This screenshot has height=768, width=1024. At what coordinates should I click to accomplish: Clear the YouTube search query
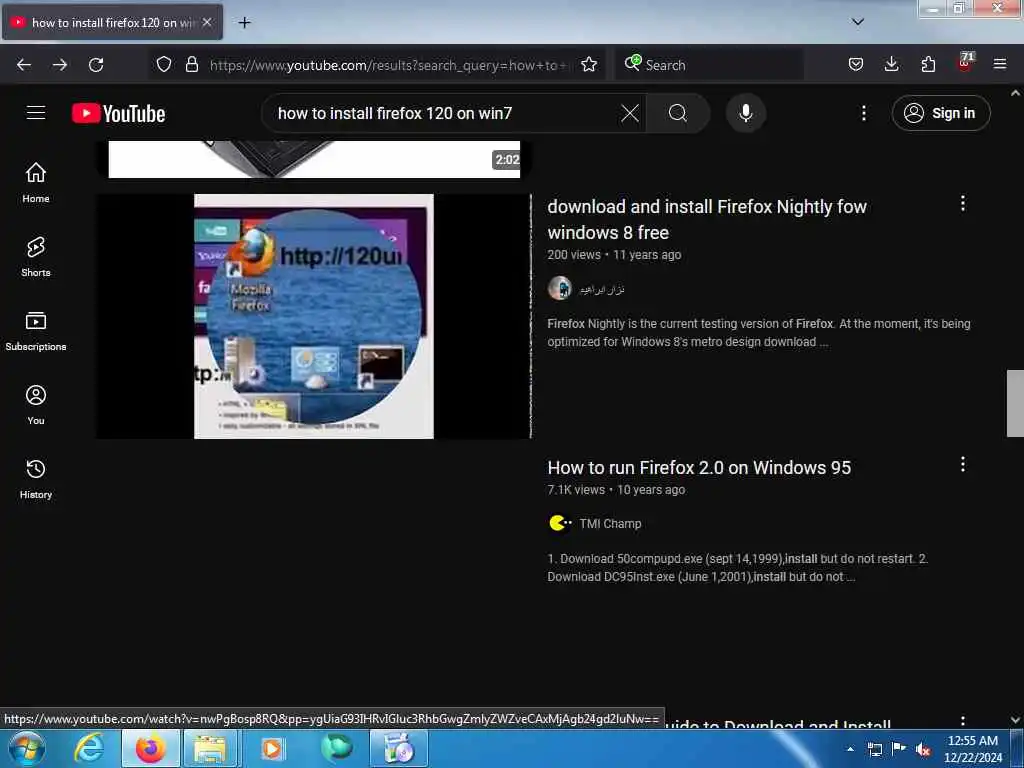pyautogui.click(x=630, y=113)
